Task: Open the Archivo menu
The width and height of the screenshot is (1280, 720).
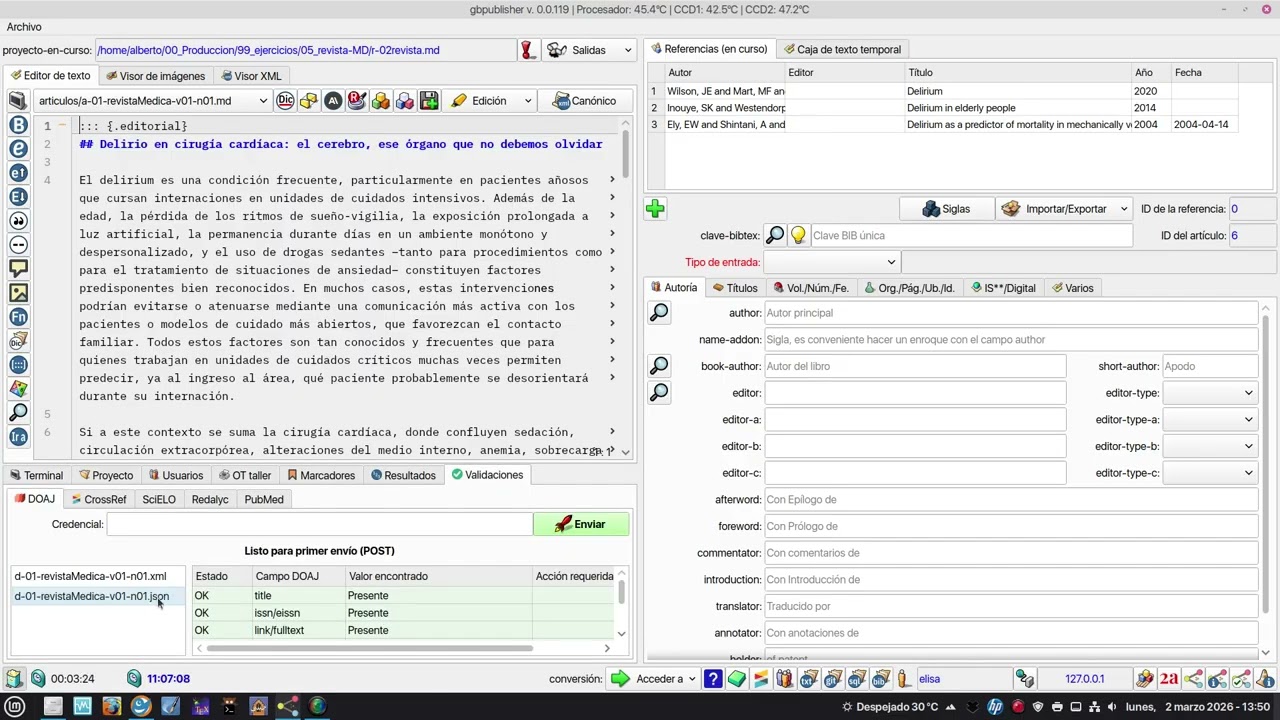Action: [x=24, y=27]
